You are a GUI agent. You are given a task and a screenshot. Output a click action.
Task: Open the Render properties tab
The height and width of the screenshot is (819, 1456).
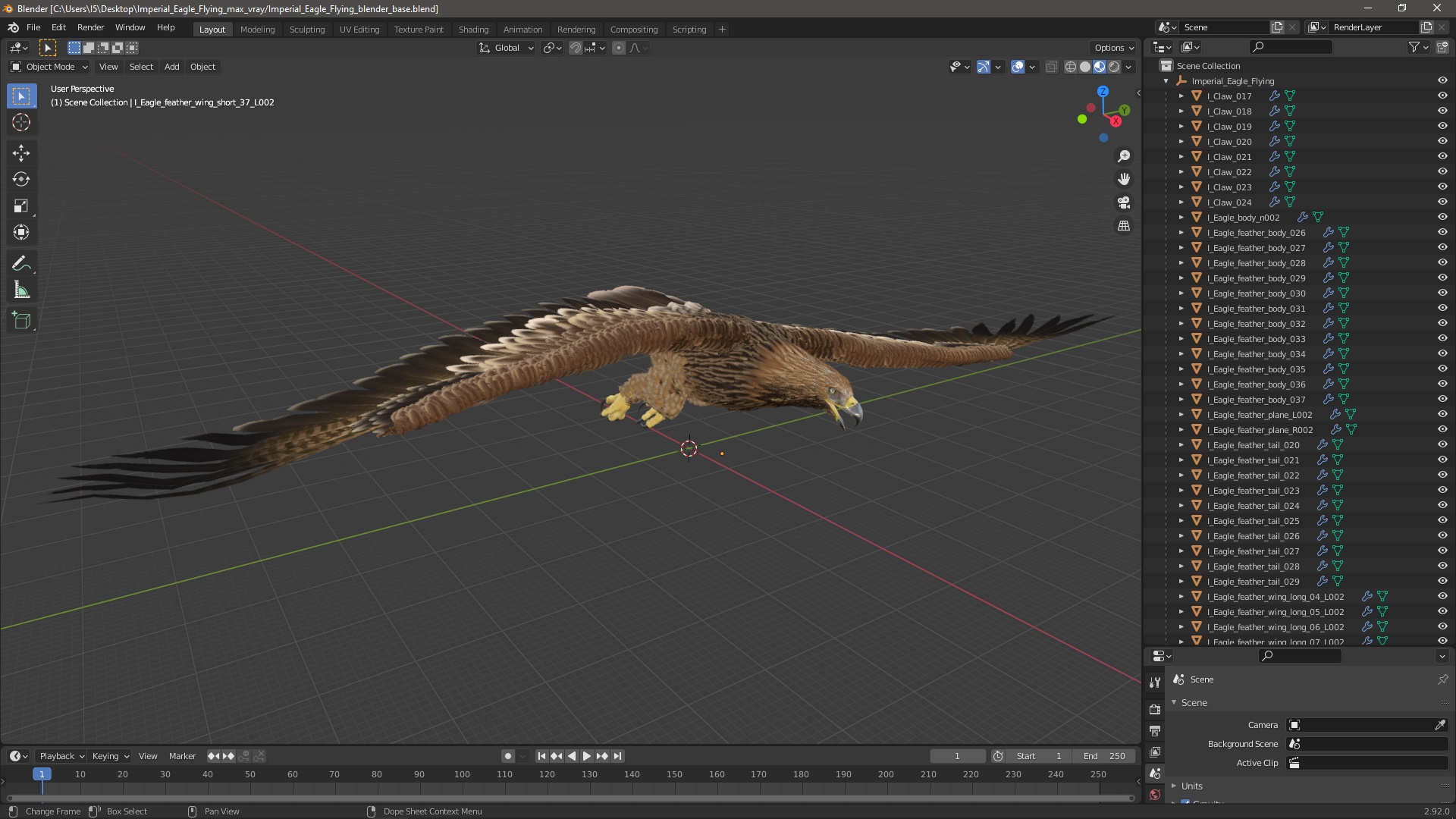pos(1155,710)
